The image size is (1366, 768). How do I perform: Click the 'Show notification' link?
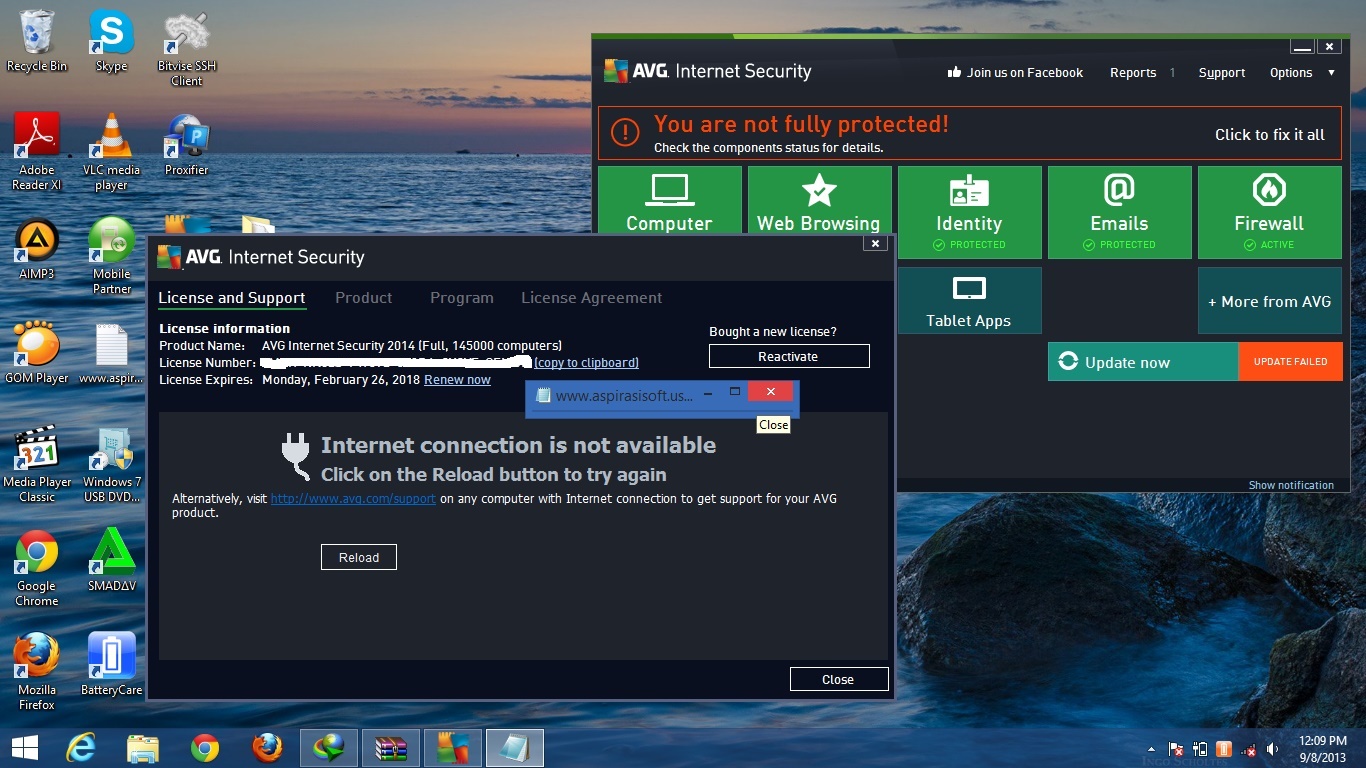(1291, 485)
